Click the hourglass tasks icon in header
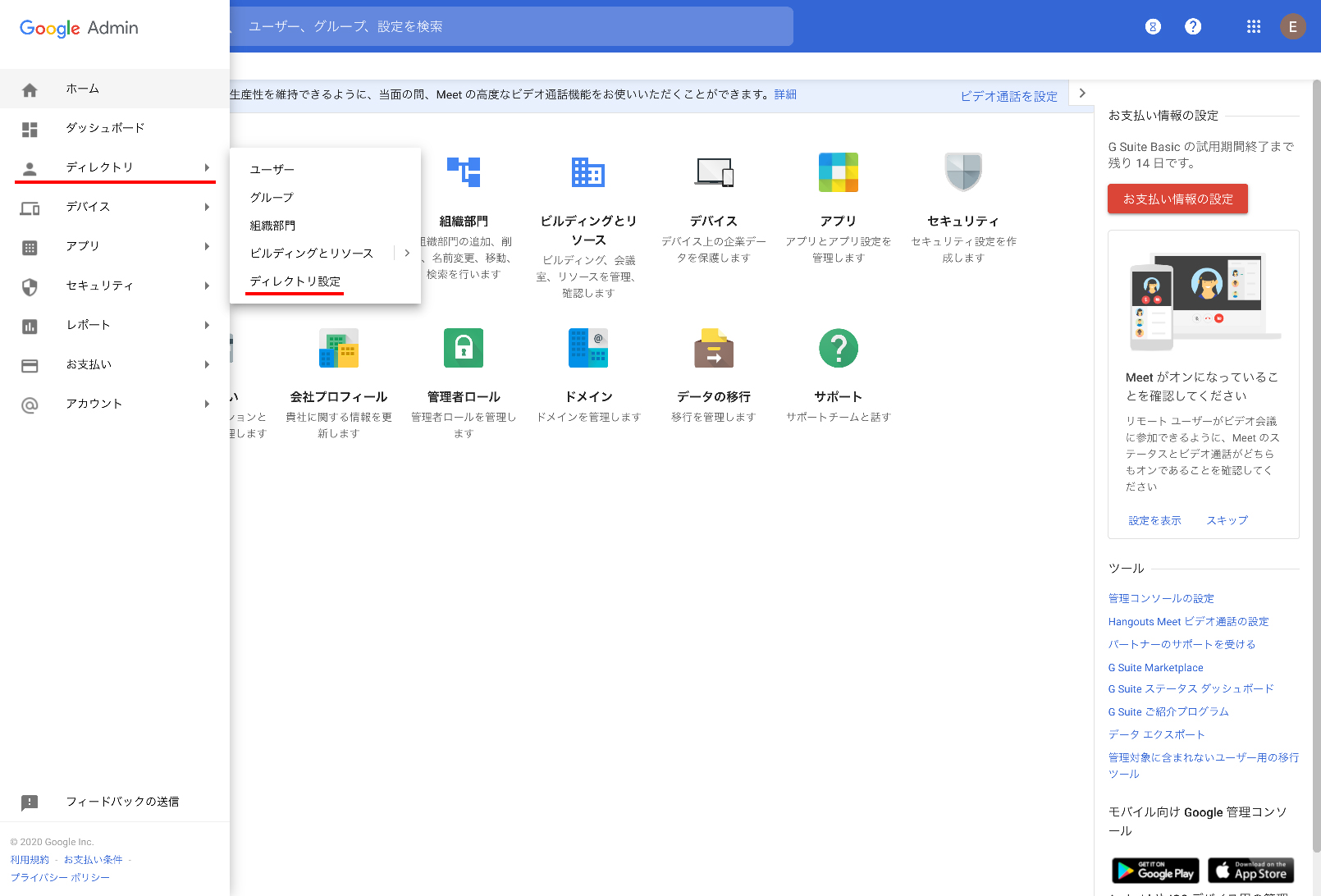The width and height of the screenshot is (1321, 896). [1153, 27]
